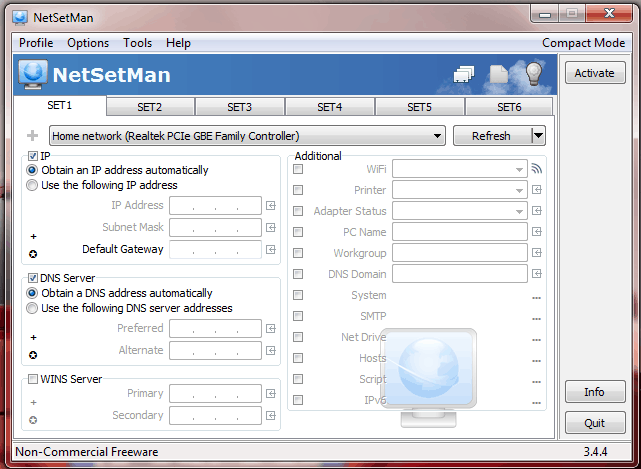Click the star icon in IP section

point(33,254)
